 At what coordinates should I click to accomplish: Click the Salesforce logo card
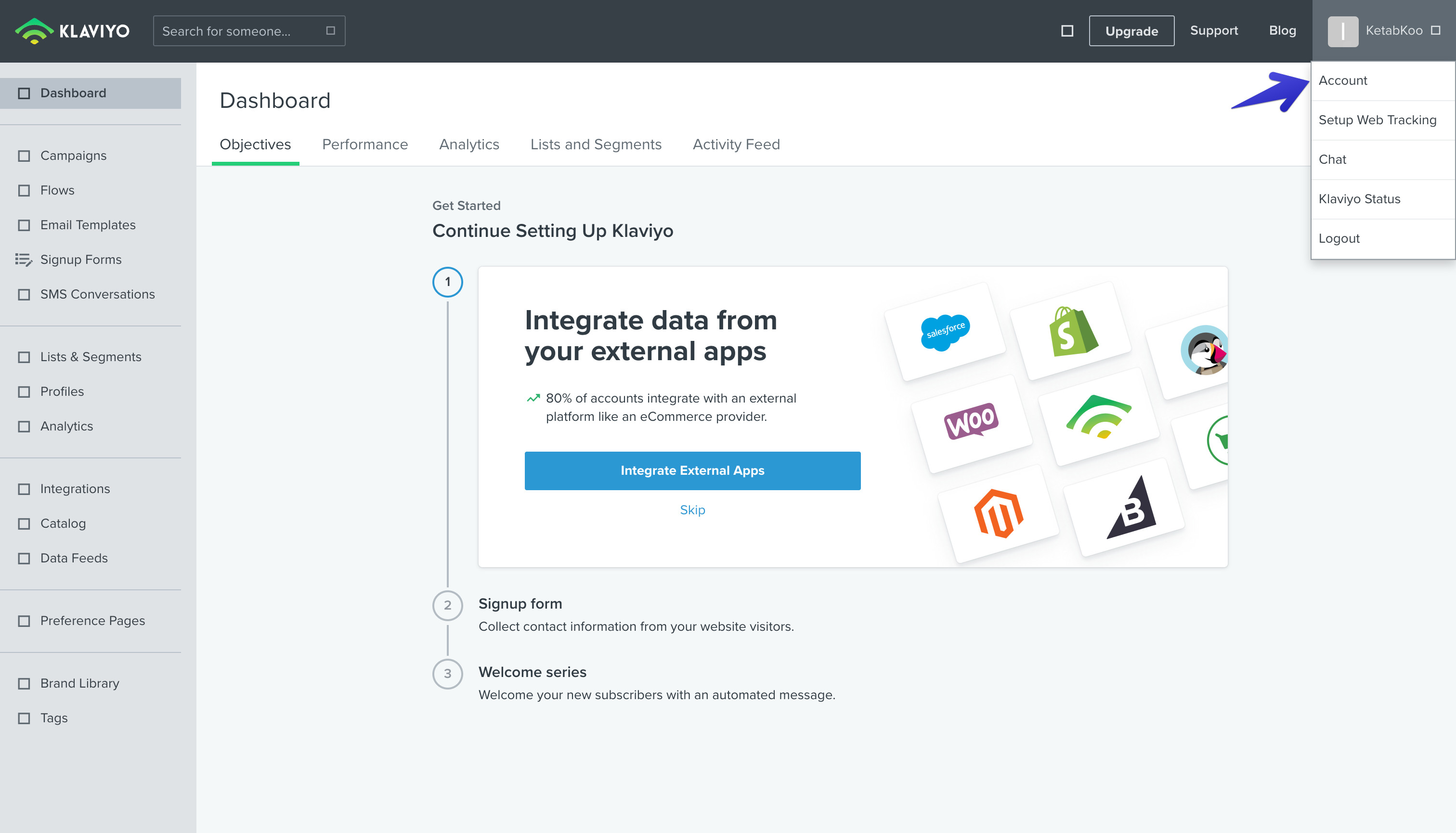pos(945,331)
